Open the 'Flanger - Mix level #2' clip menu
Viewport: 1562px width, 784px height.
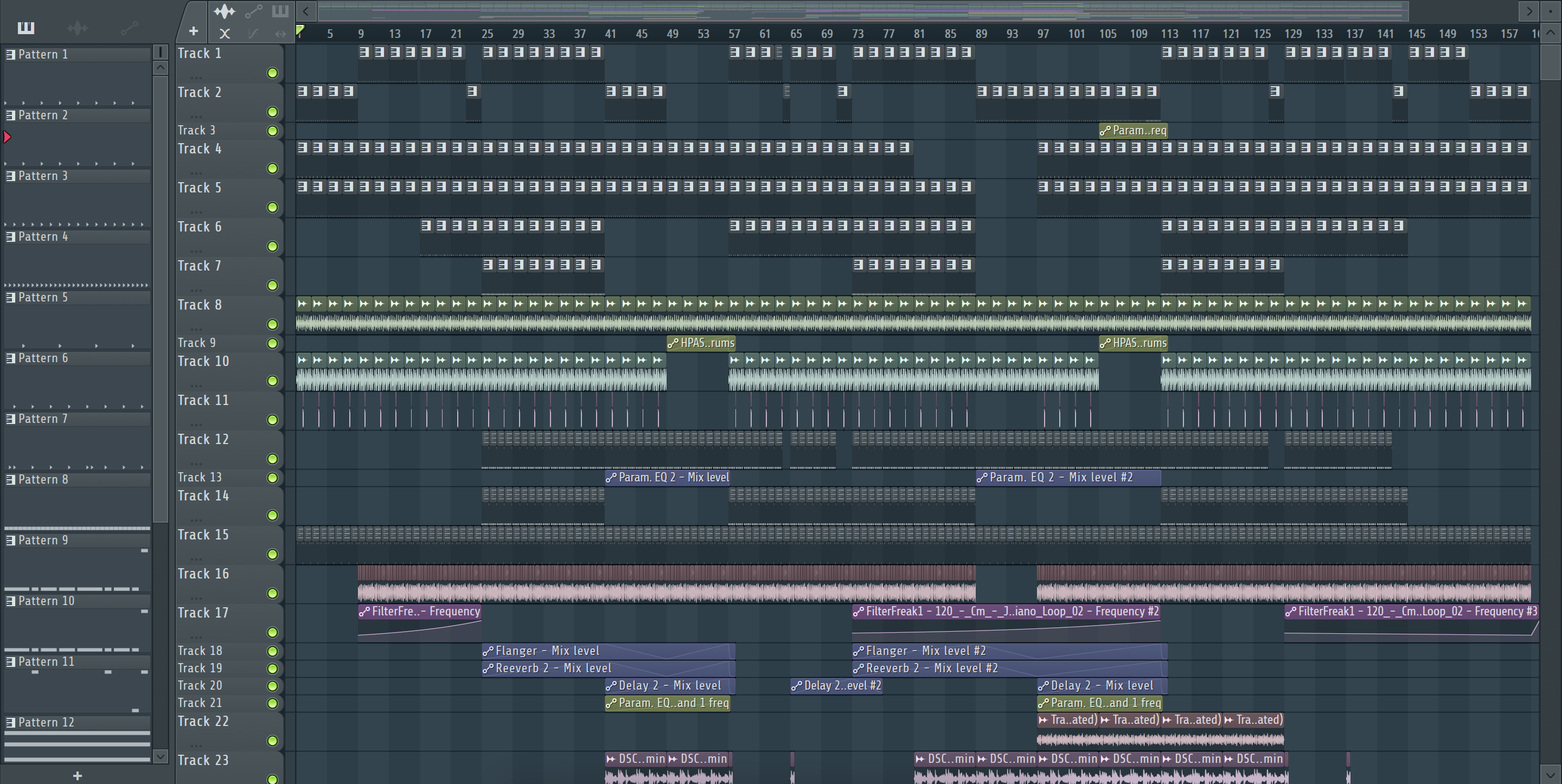click(858, 651)
